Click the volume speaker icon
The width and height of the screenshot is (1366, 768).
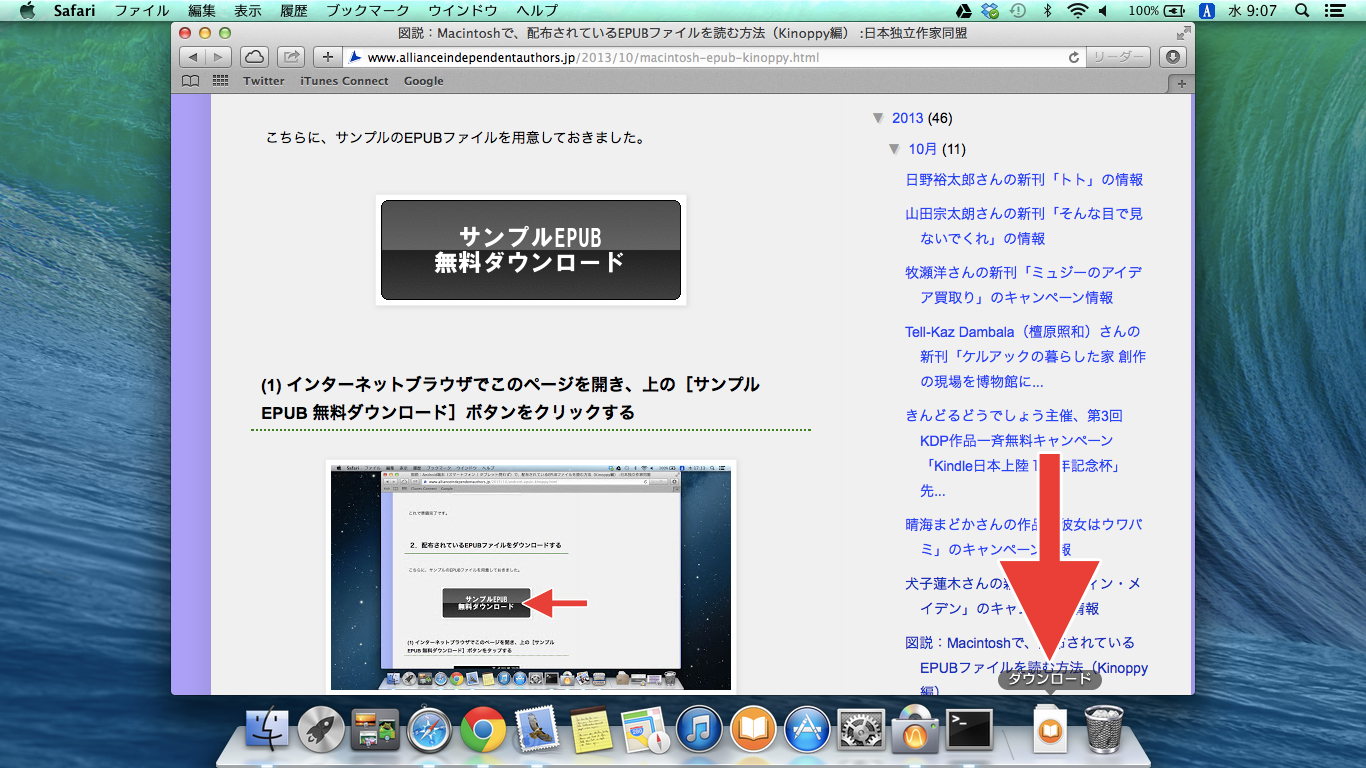(x=1103, y=11)
